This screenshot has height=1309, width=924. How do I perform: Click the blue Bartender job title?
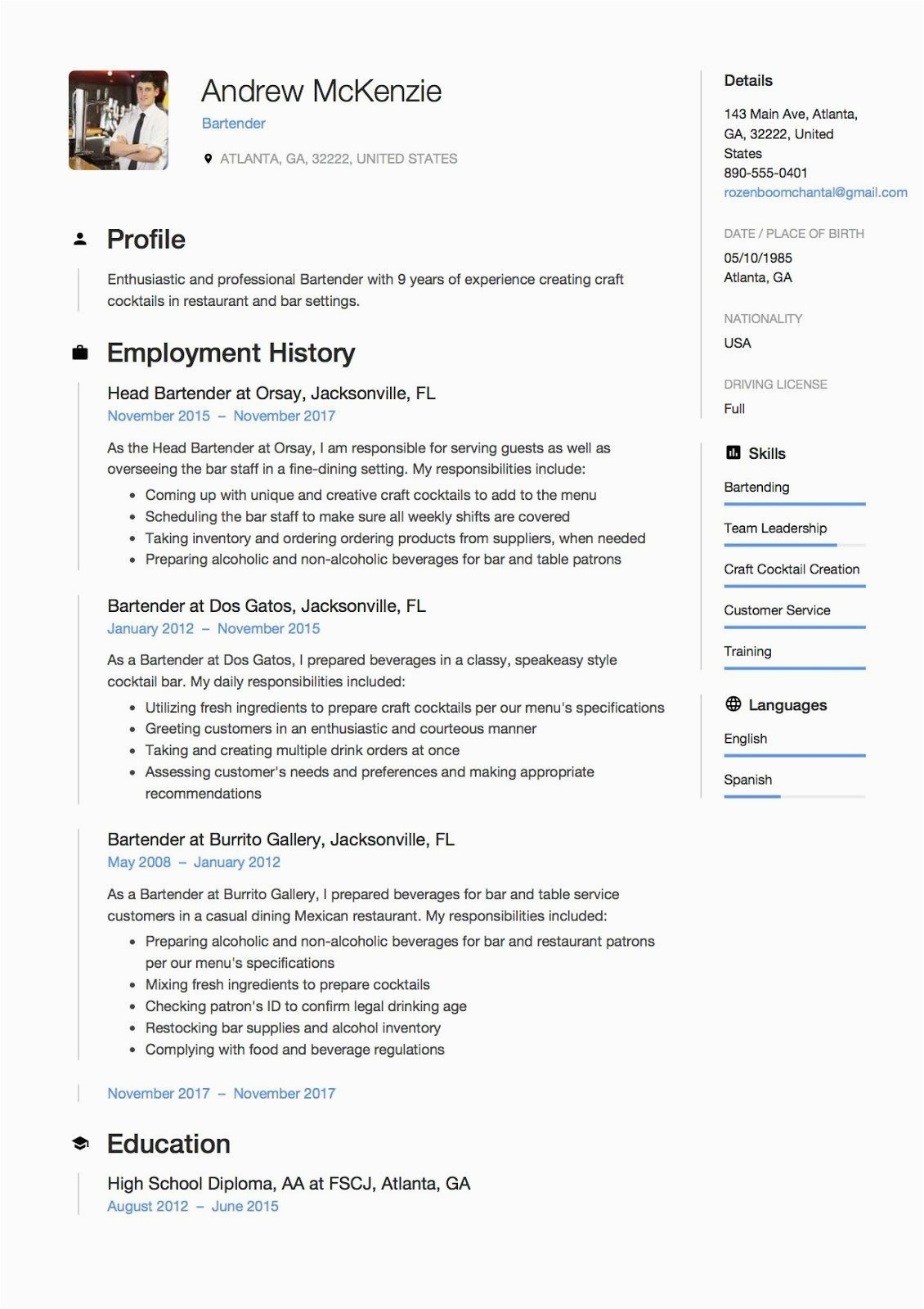tap(234, 124)
